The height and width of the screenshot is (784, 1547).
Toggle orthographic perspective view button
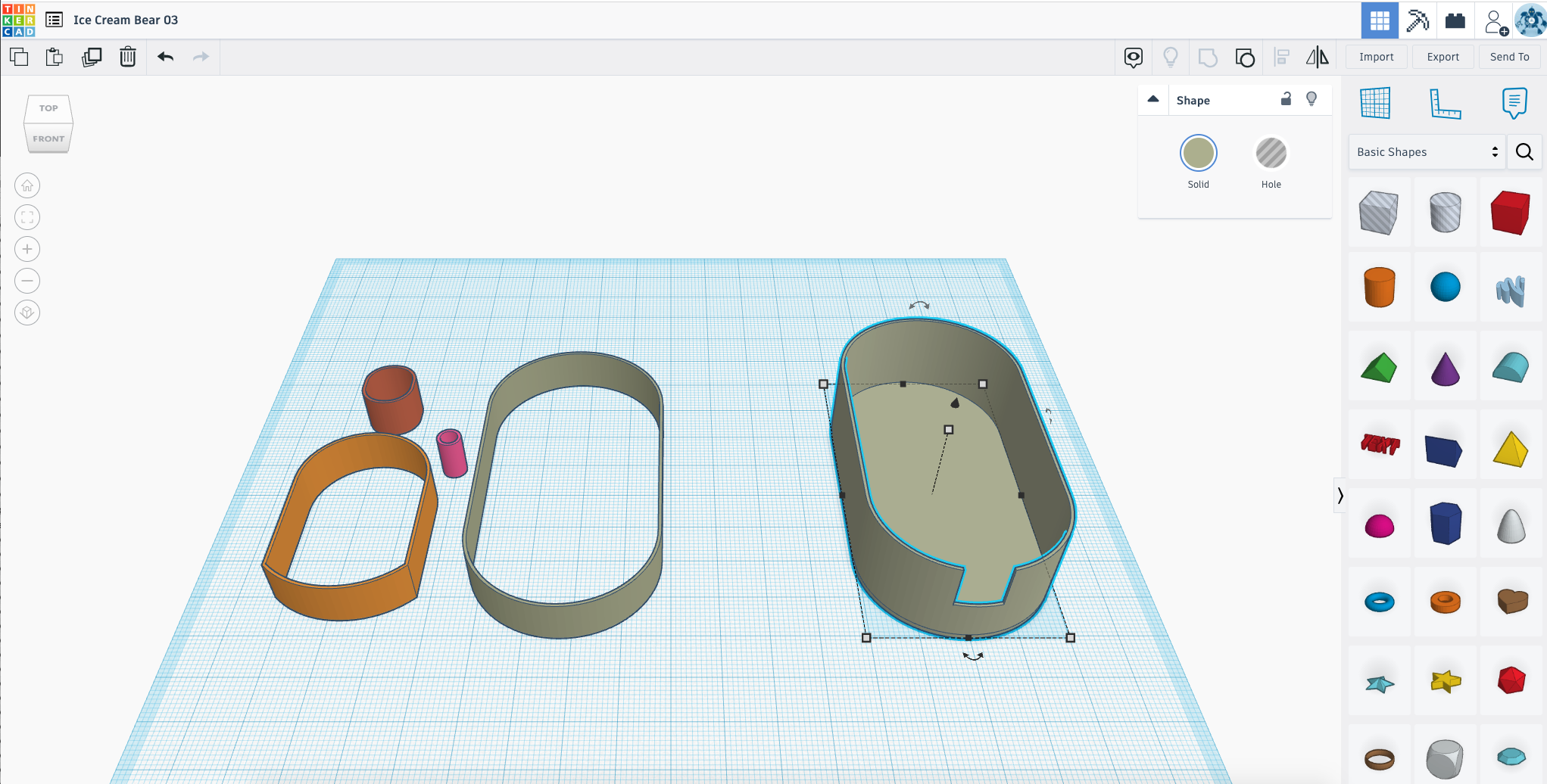pos(27,313)
